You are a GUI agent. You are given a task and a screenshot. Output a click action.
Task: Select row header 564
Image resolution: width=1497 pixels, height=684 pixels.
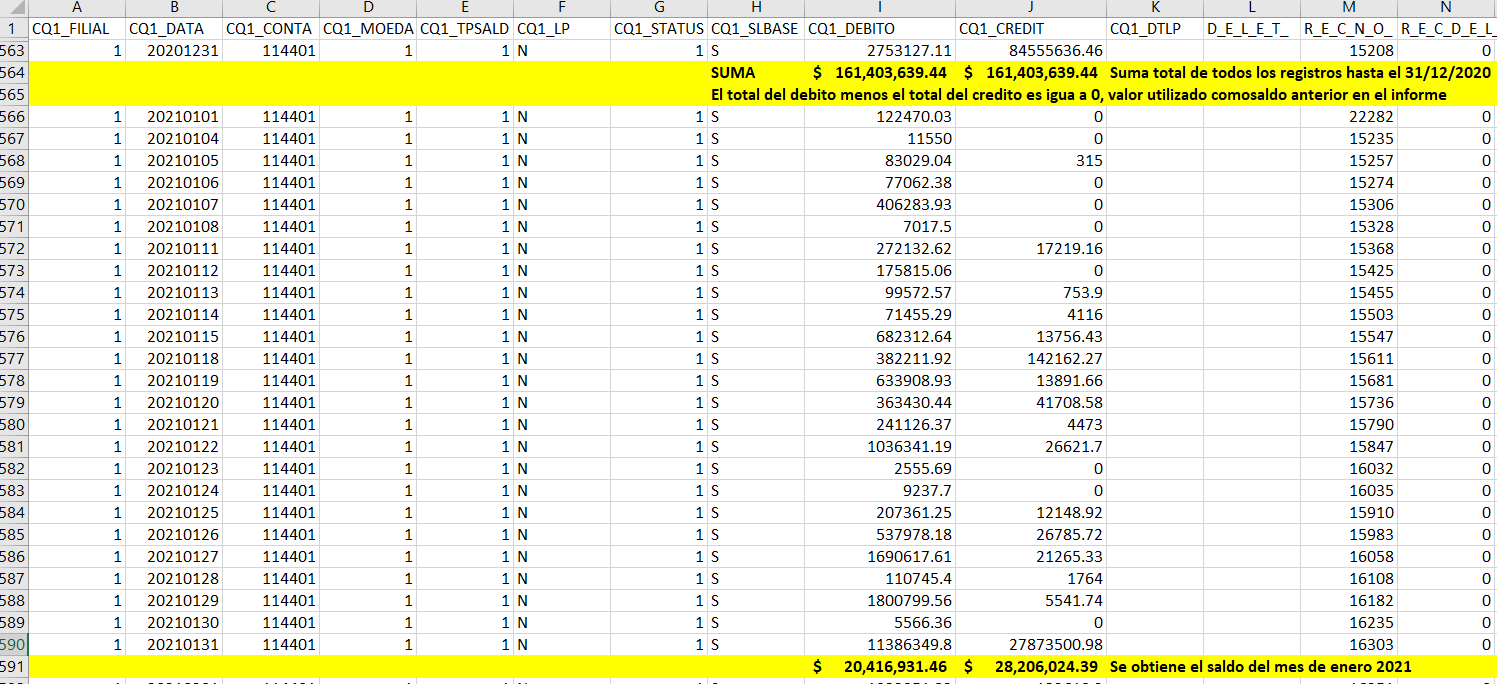pos(14,73)
